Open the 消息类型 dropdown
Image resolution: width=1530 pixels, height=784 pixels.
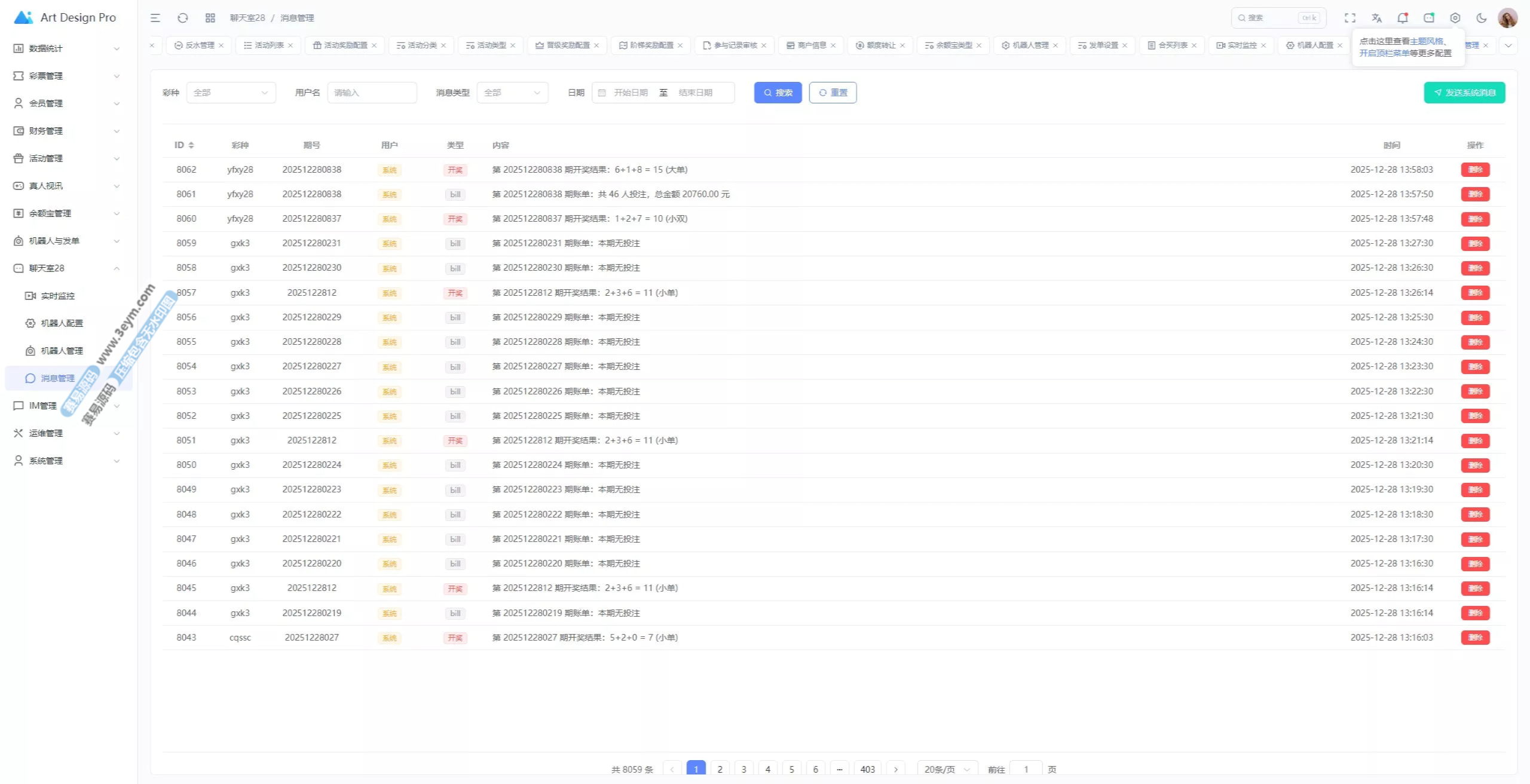512,93
